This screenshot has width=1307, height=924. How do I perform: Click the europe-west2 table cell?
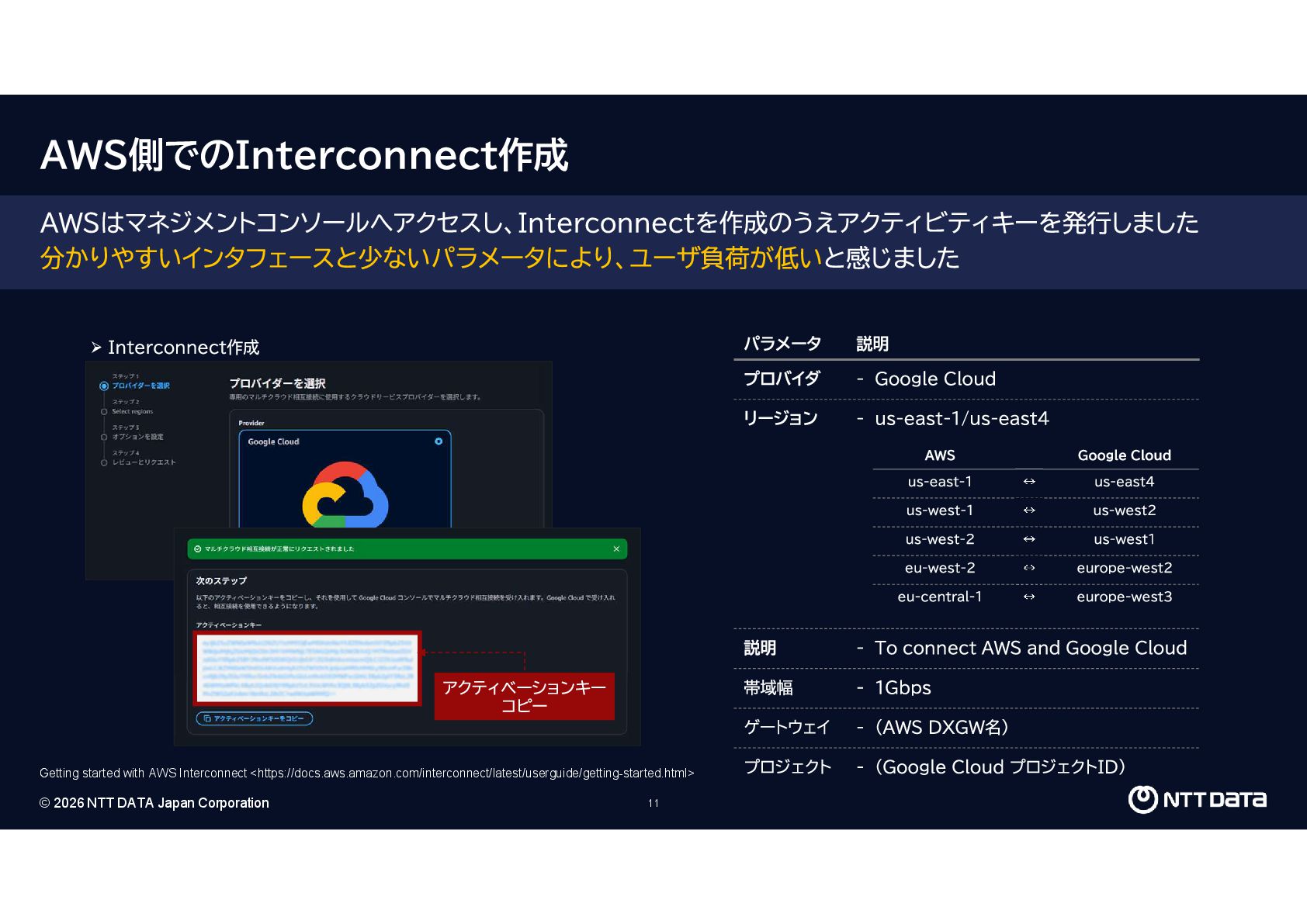click(x=1125, y=568)
